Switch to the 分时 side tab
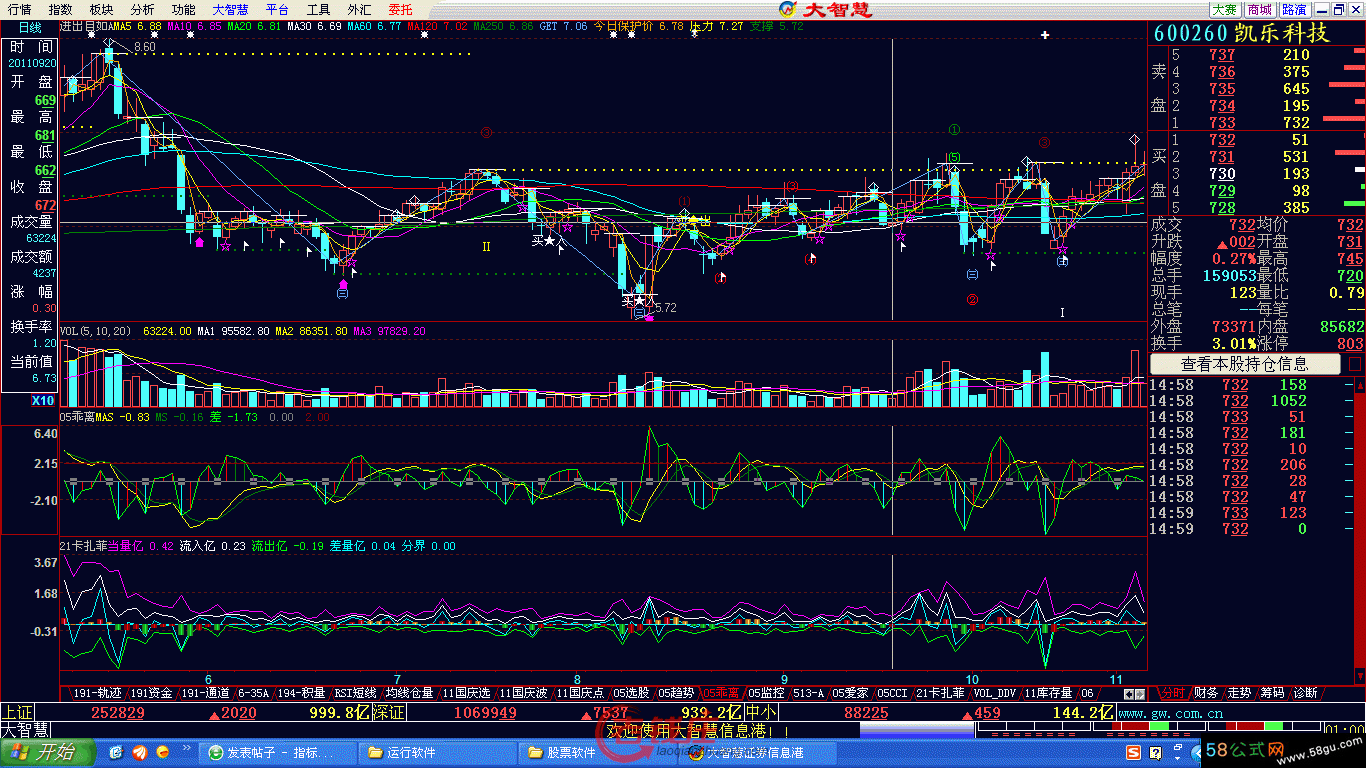1366x768 pixels. coord(1171,692)
